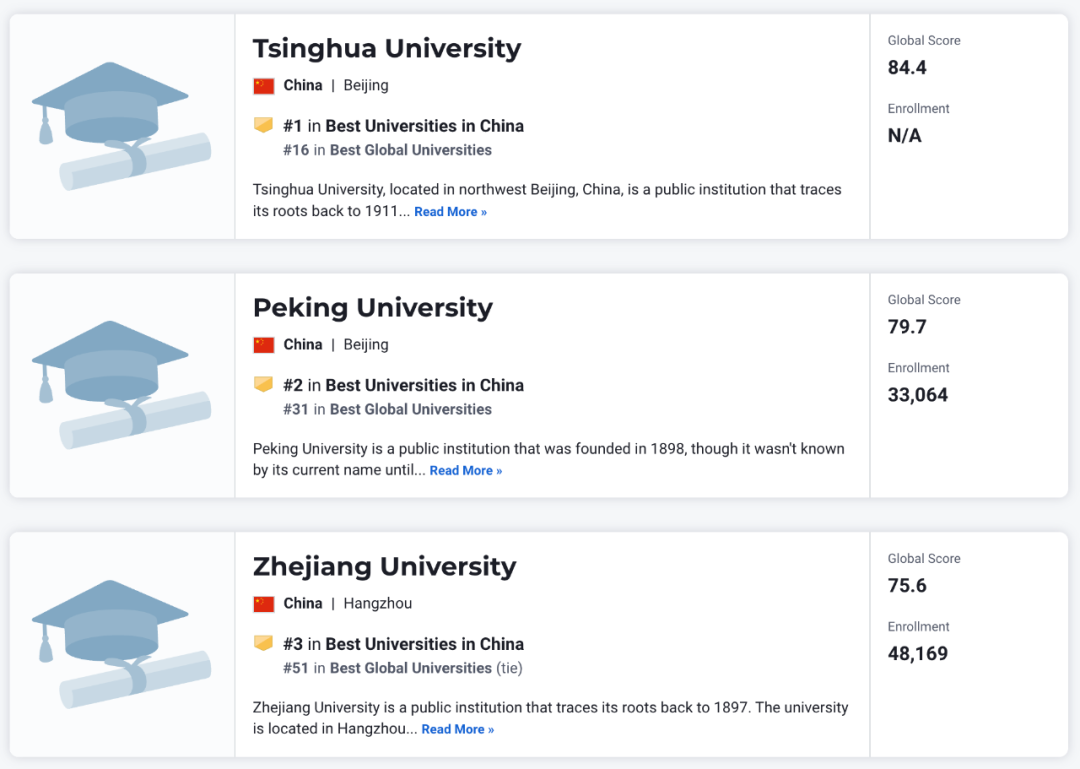Select Peking University enrollment figure 33,064
The width and height of the screenshot is (1080, 769).
point(917,395)
